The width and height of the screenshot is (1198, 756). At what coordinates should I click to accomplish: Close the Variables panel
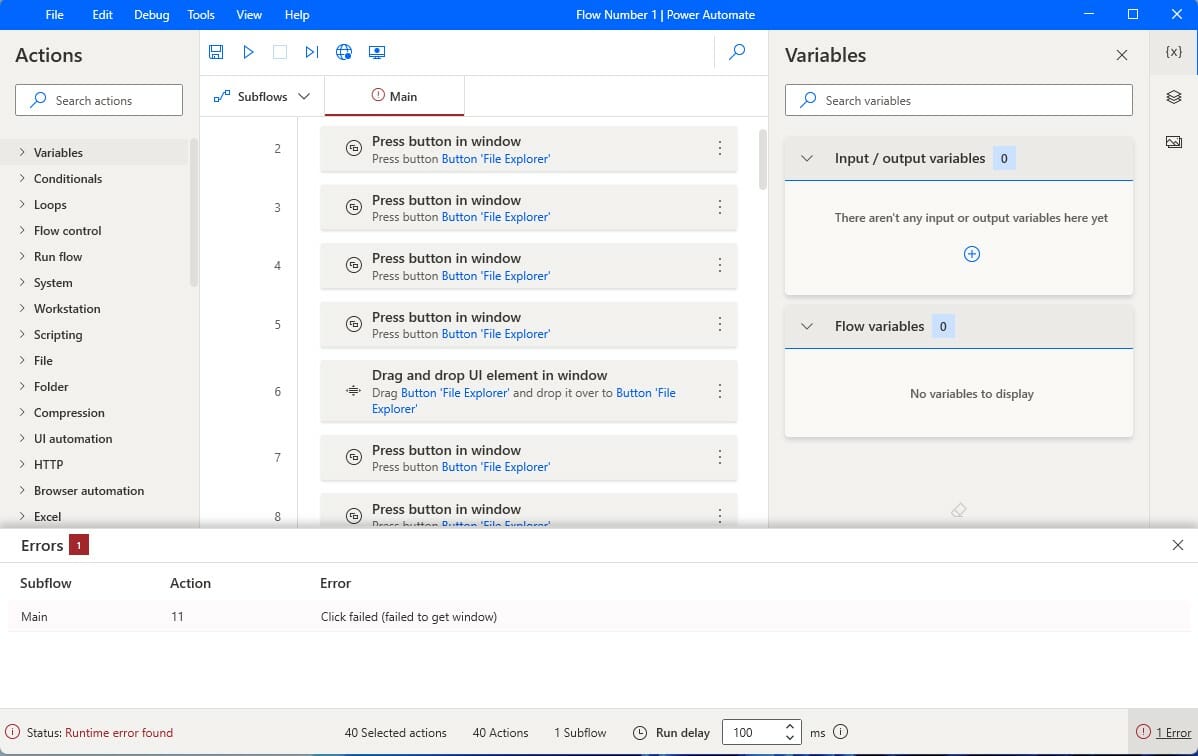click(x=1122, y=55)
